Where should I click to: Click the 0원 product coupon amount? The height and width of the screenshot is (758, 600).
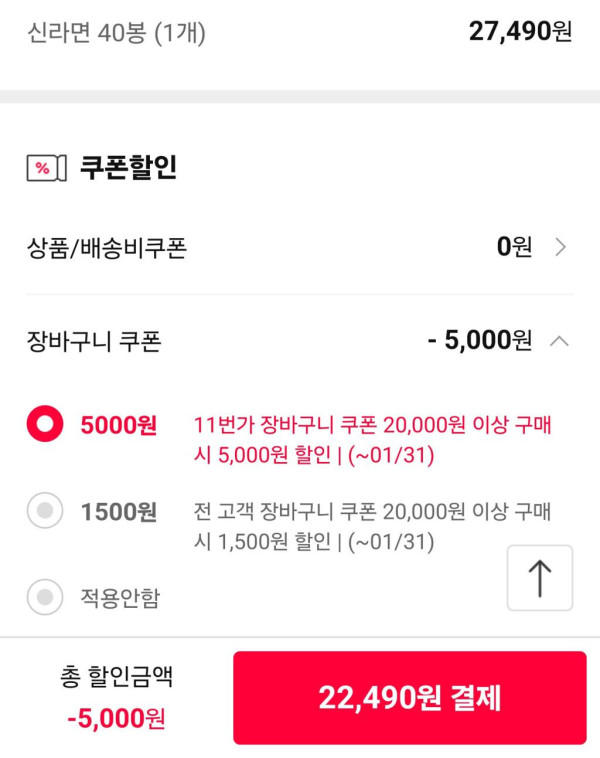pos(514,247)
